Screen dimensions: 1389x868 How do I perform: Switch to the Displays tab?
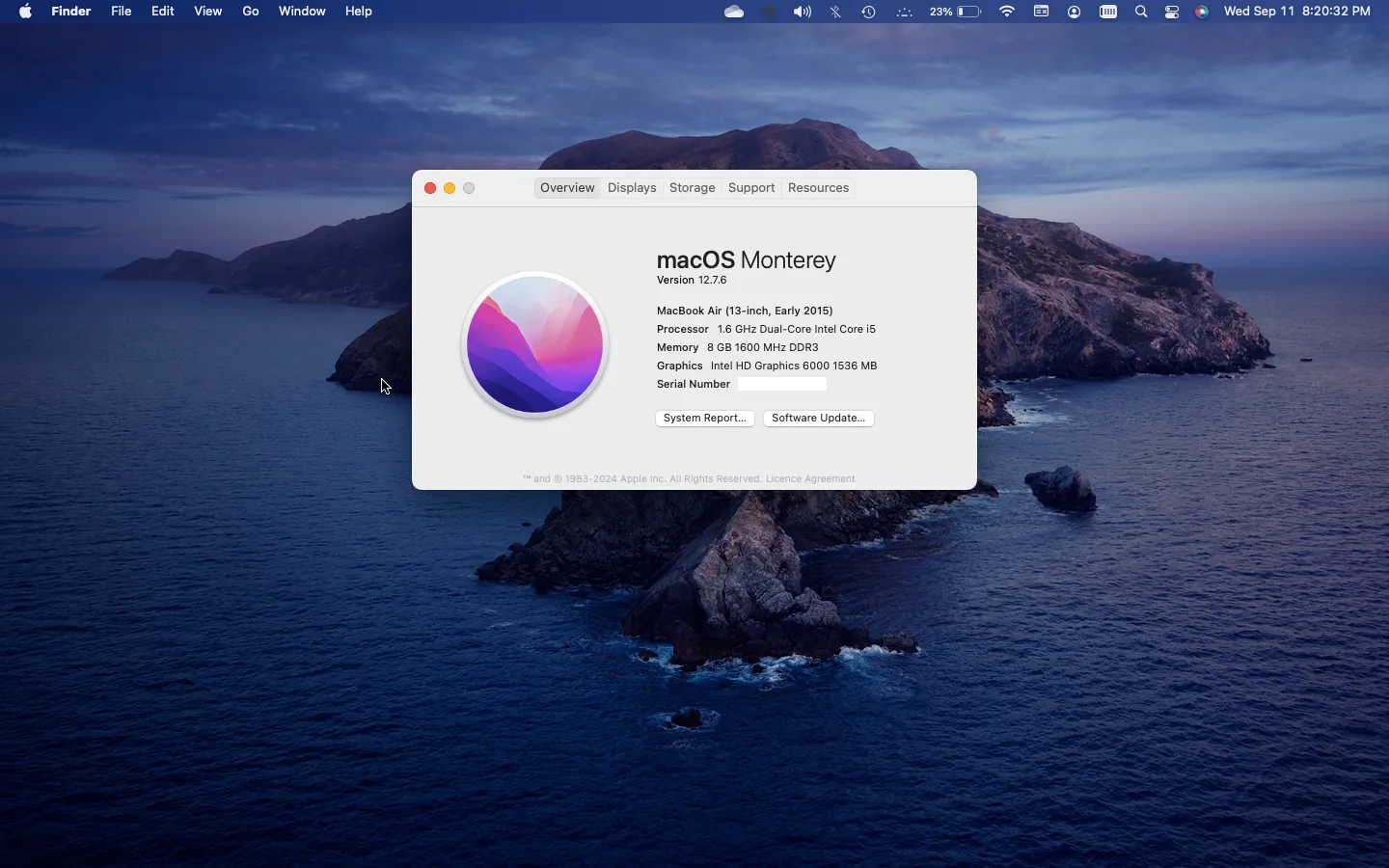coord(633,188)
